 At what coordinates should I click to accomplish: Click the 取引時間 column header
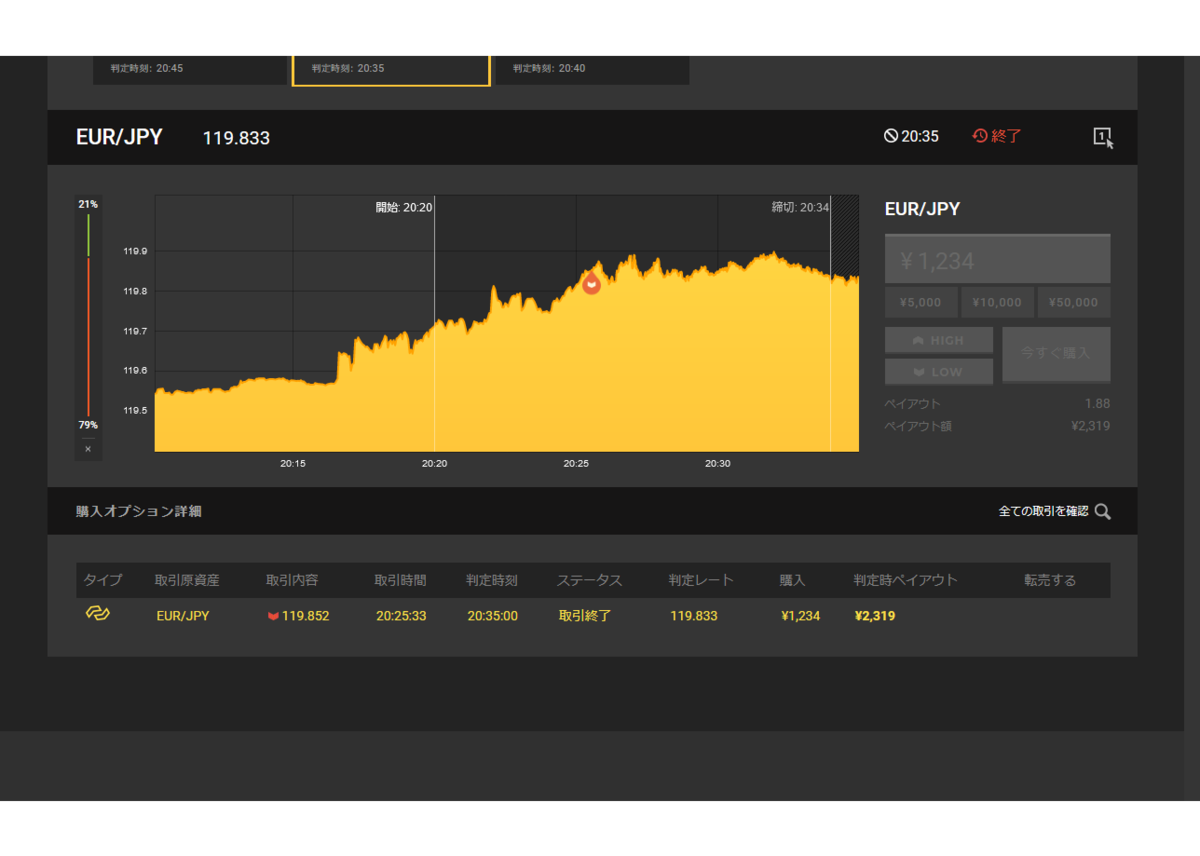pos(400,580)
